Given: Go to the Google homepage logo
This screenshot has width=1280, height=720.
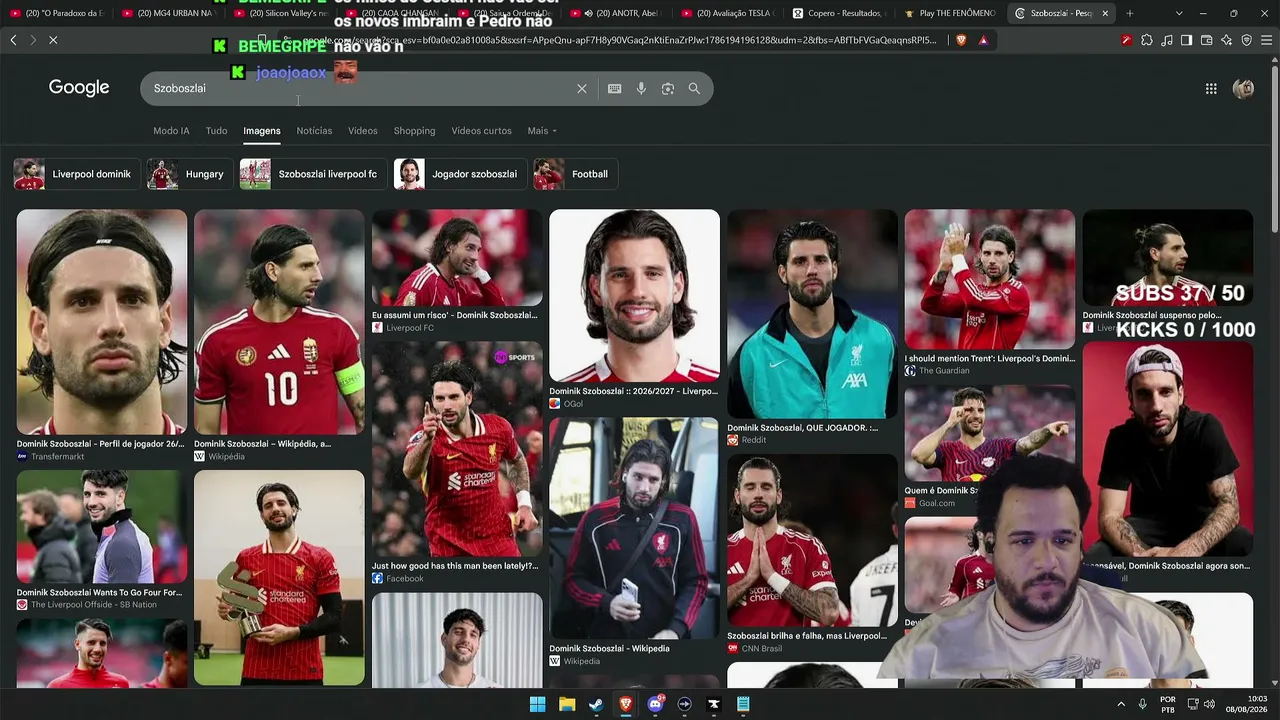Looking at the screenshot, I should tap(79, 88).
